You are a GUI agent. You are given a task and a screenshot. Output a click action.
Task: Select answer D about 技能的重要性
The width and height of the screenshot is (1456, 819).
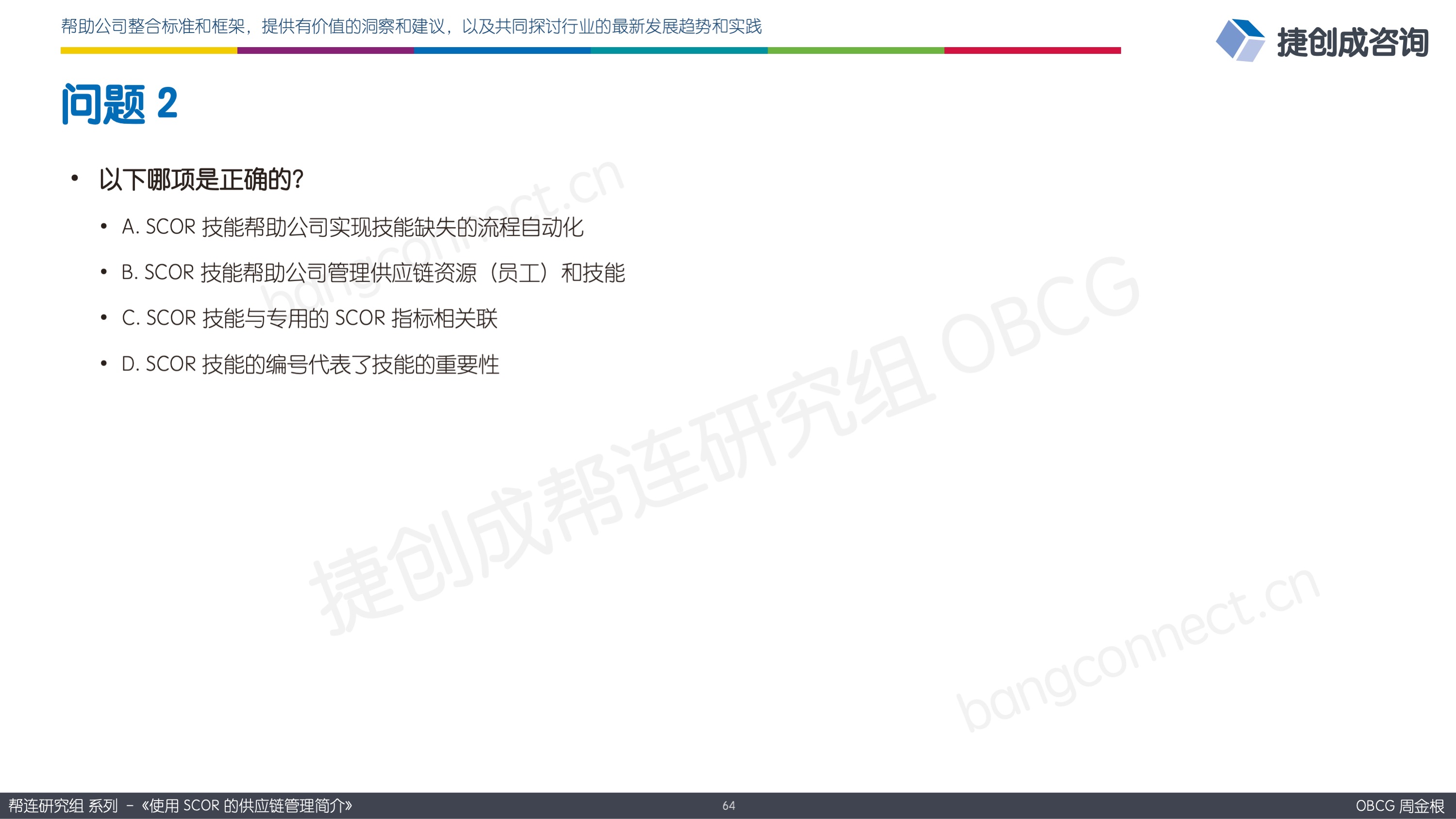(310, 364)
